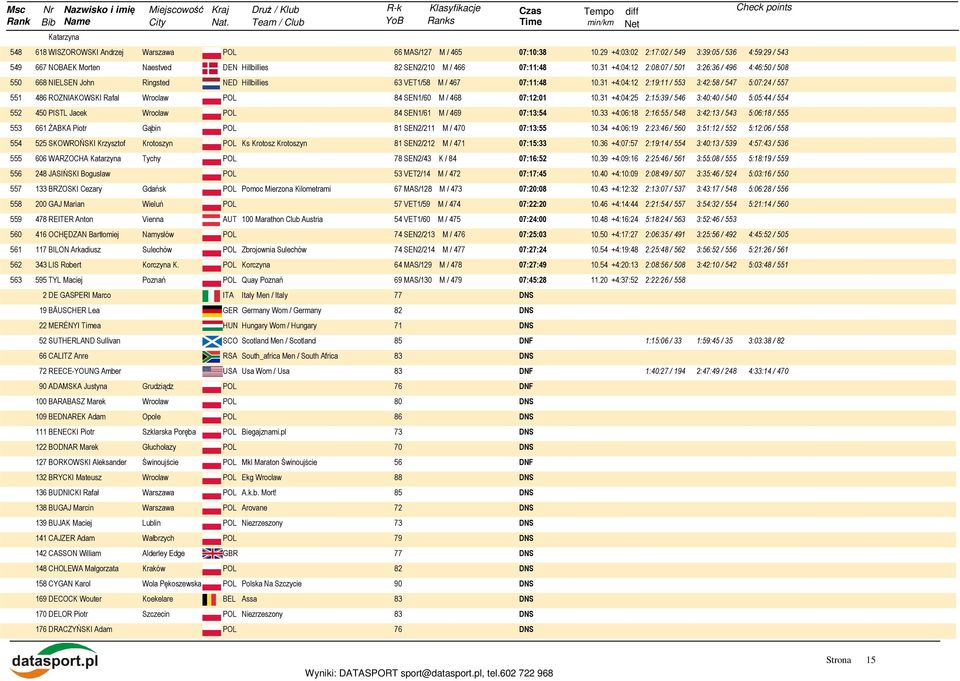The image size is (960, 681).
Task: Click the Polish flag beside ADAMSKA Justyna
Action: 211,387
